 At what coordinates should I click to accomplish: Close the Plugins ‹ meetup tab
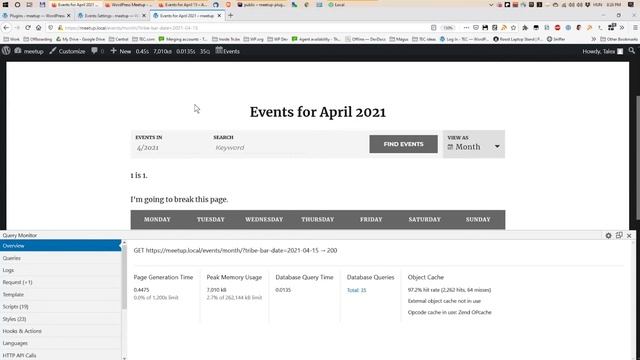pyautogui.click(x=69, y=16)
